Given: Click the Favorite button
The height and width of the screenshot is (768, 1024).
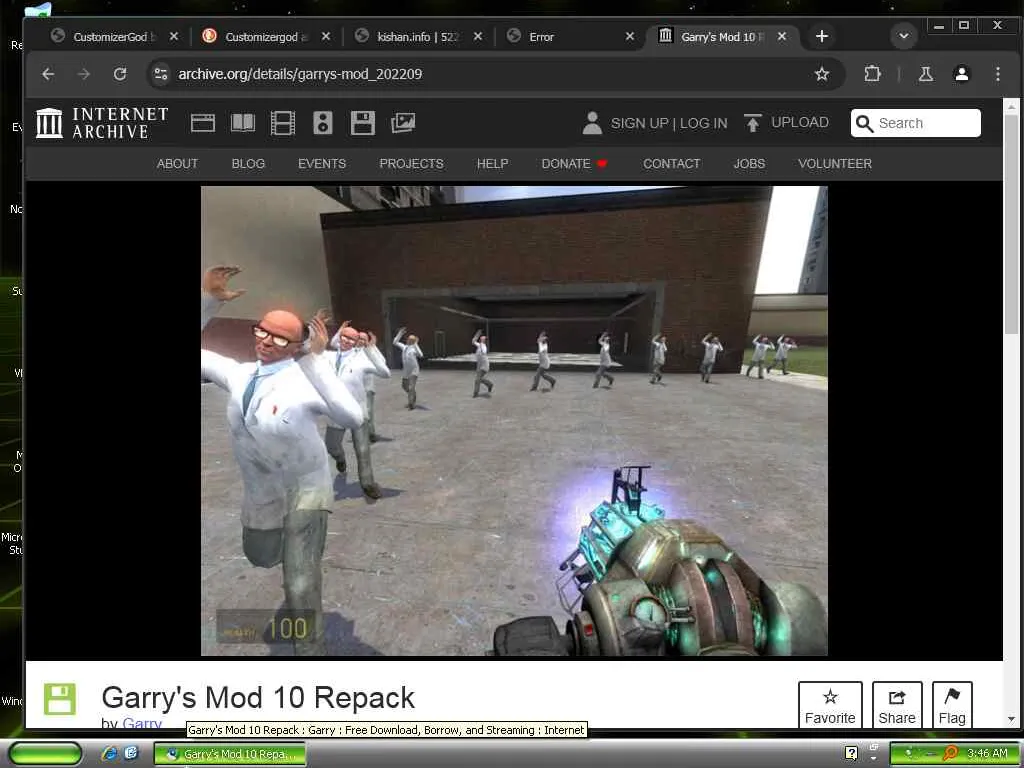Looking at the screenshot, I should (830, 705).
